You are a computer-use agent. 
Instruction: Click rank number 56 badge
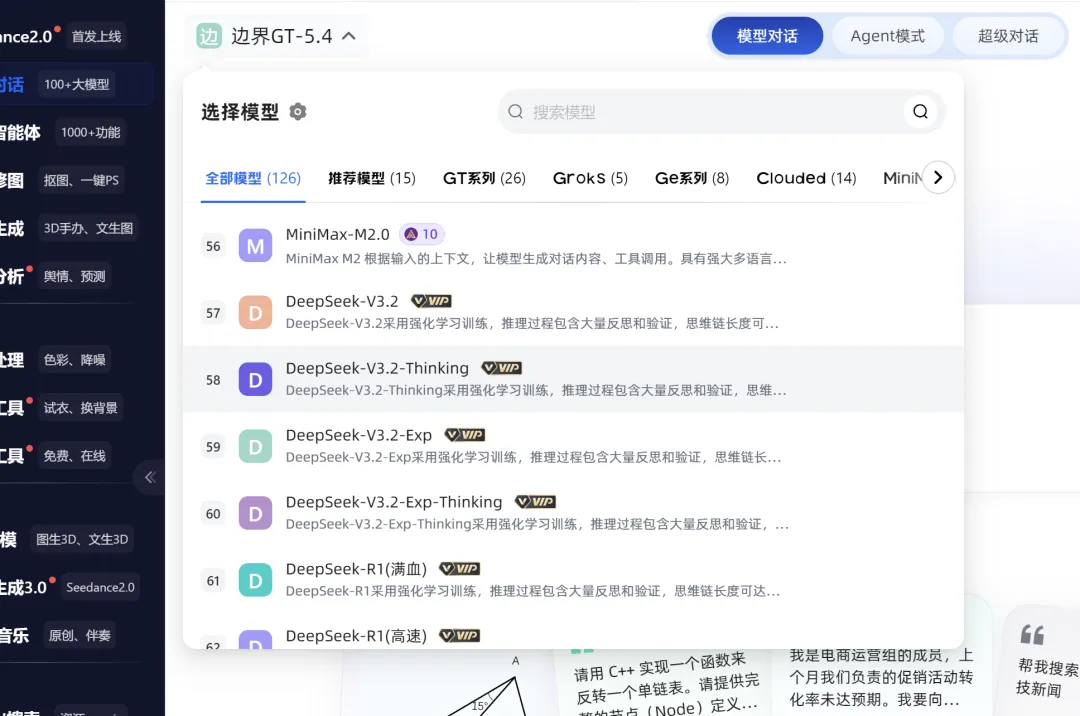coord(214,246)
